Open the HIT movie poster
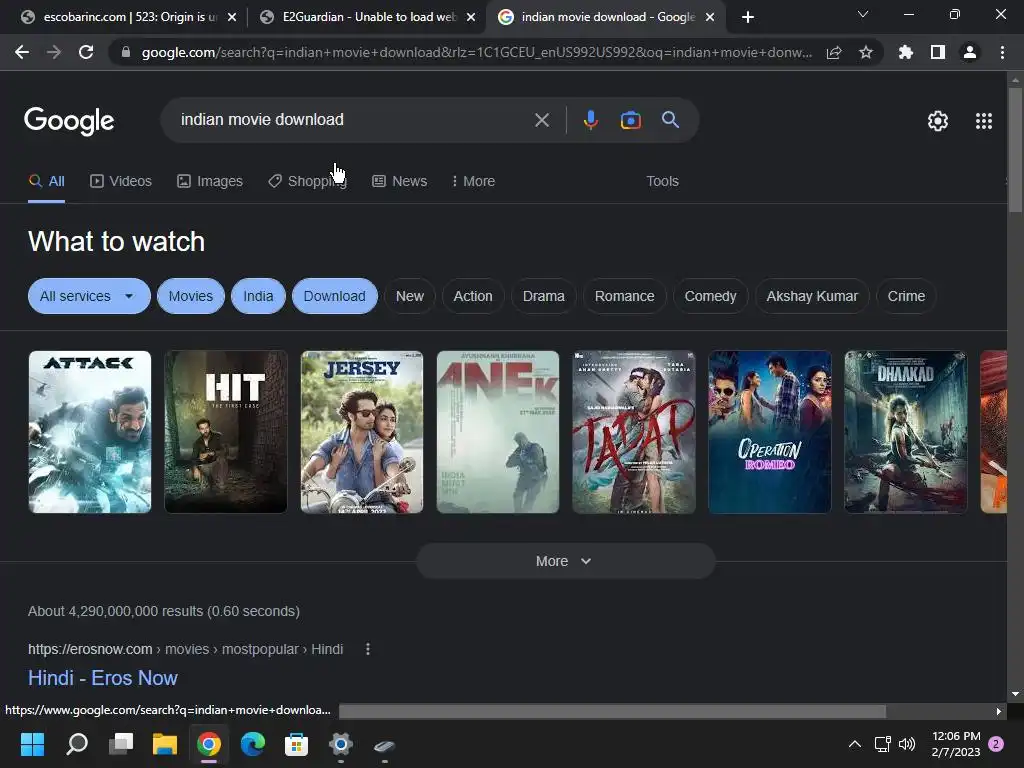Screen dimensions: 1024x768 tap(225, 432)
